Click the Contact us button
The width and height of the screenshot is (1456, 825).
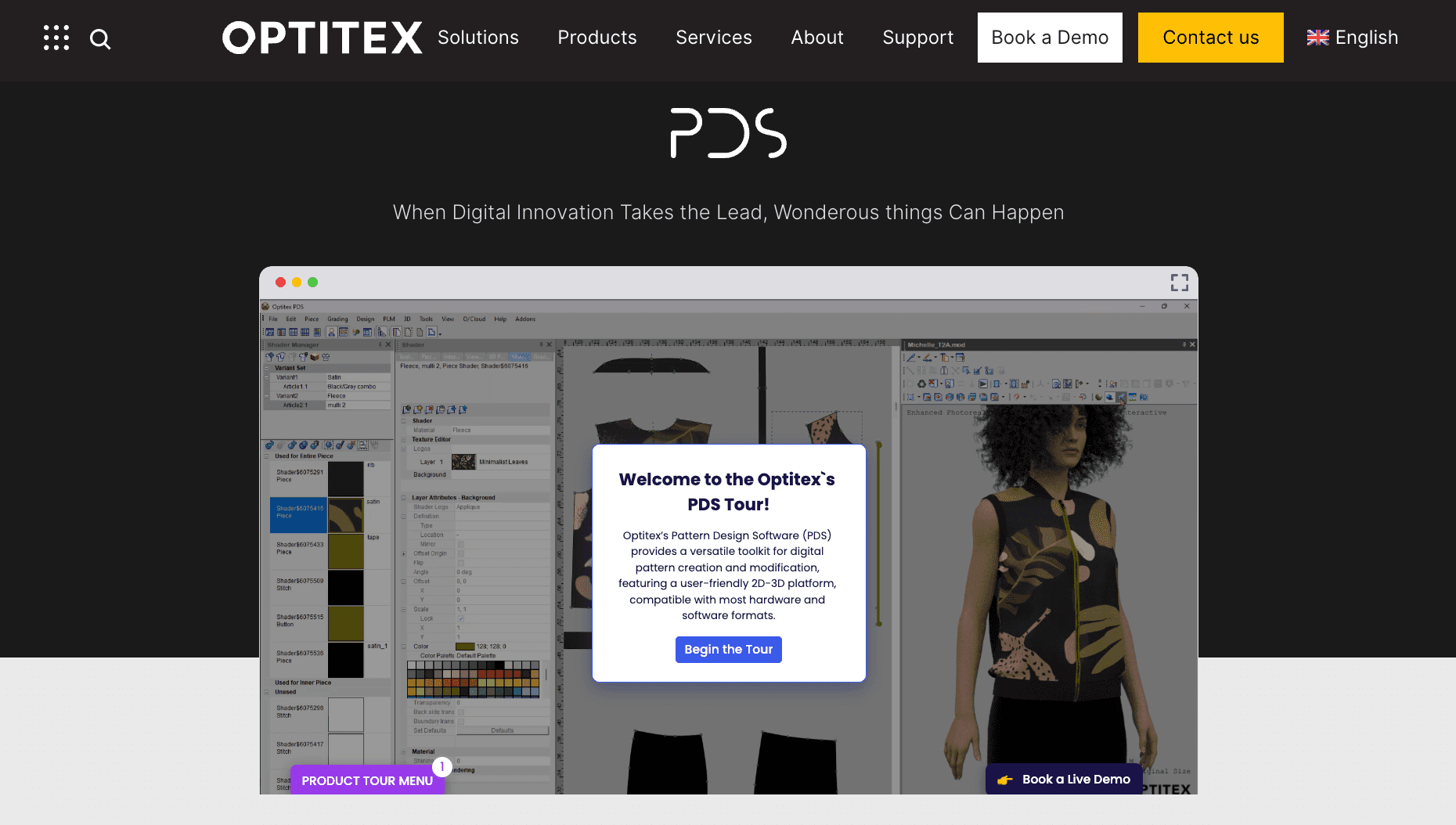(x=1210, y=38)
